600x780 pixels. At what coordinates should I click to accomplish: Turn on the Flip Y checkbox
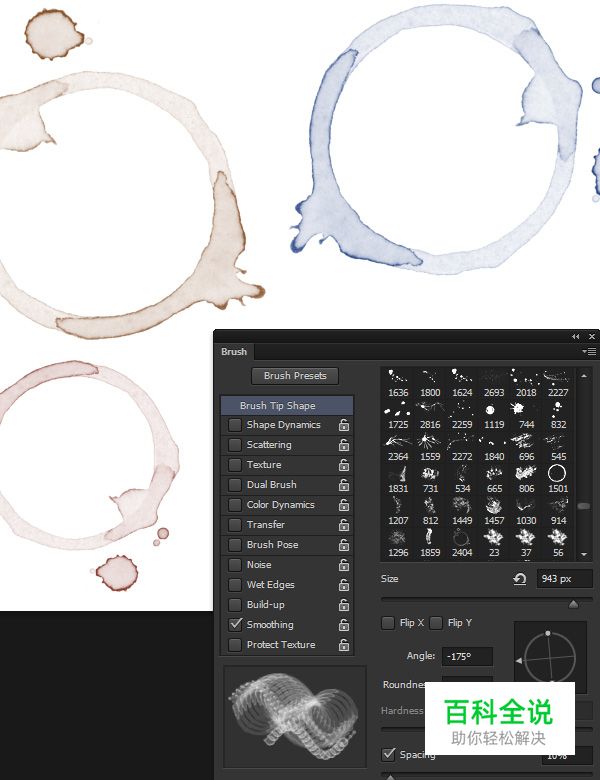pyautogui.click(x=436, y=623)
